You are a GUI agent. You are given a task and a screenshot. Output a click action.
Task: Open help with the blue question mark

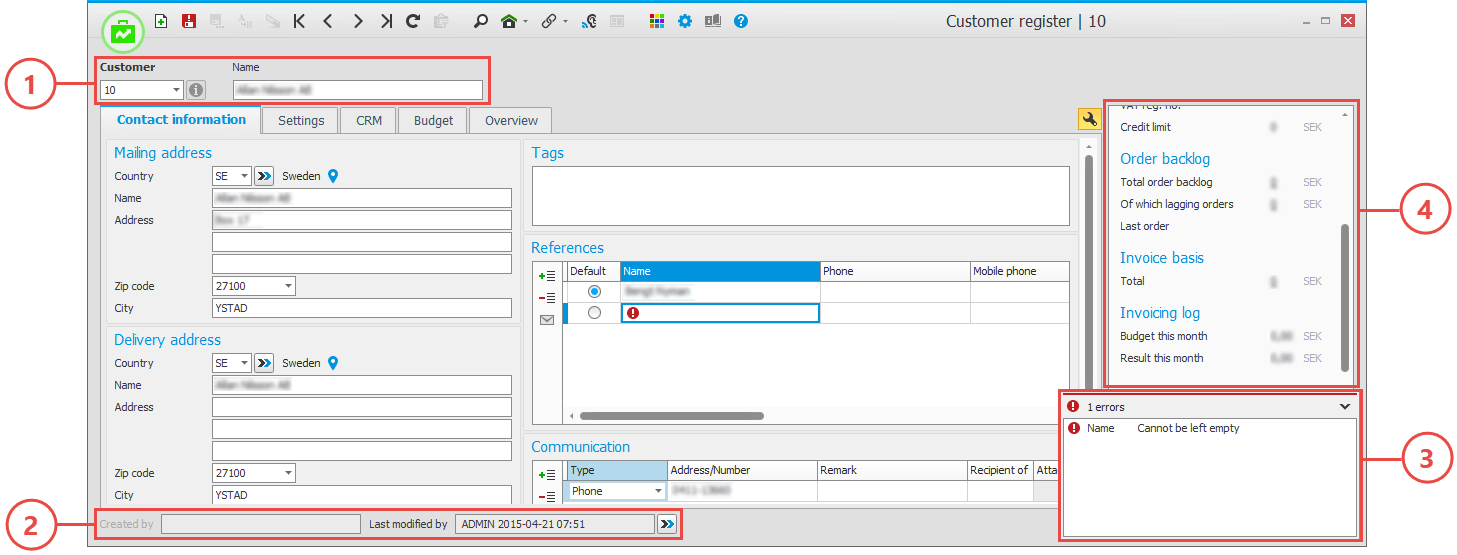pos(741,21)
